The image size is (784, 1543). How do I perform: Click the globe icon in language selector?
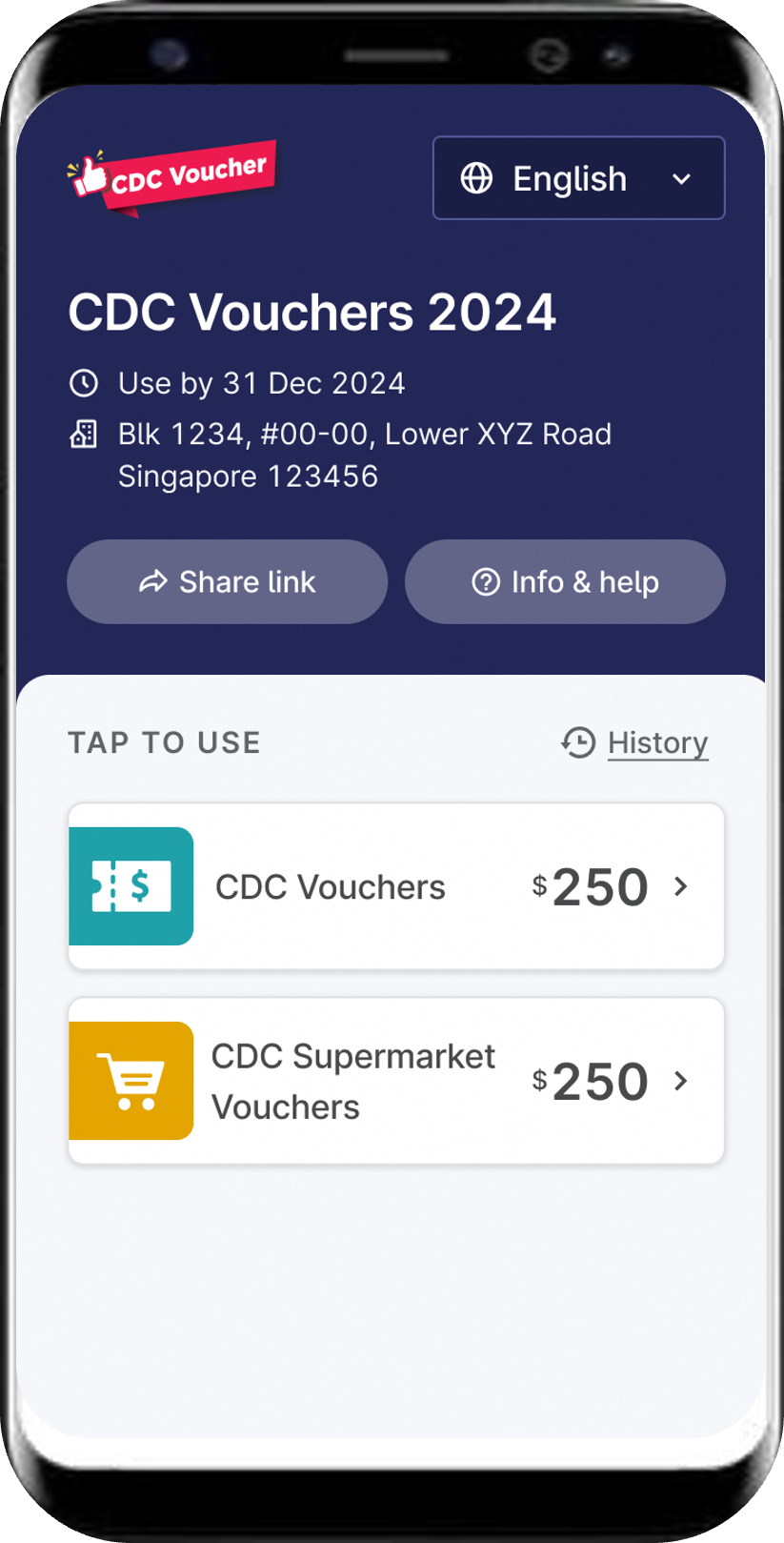pyautogui.click(x=476, y=178)
